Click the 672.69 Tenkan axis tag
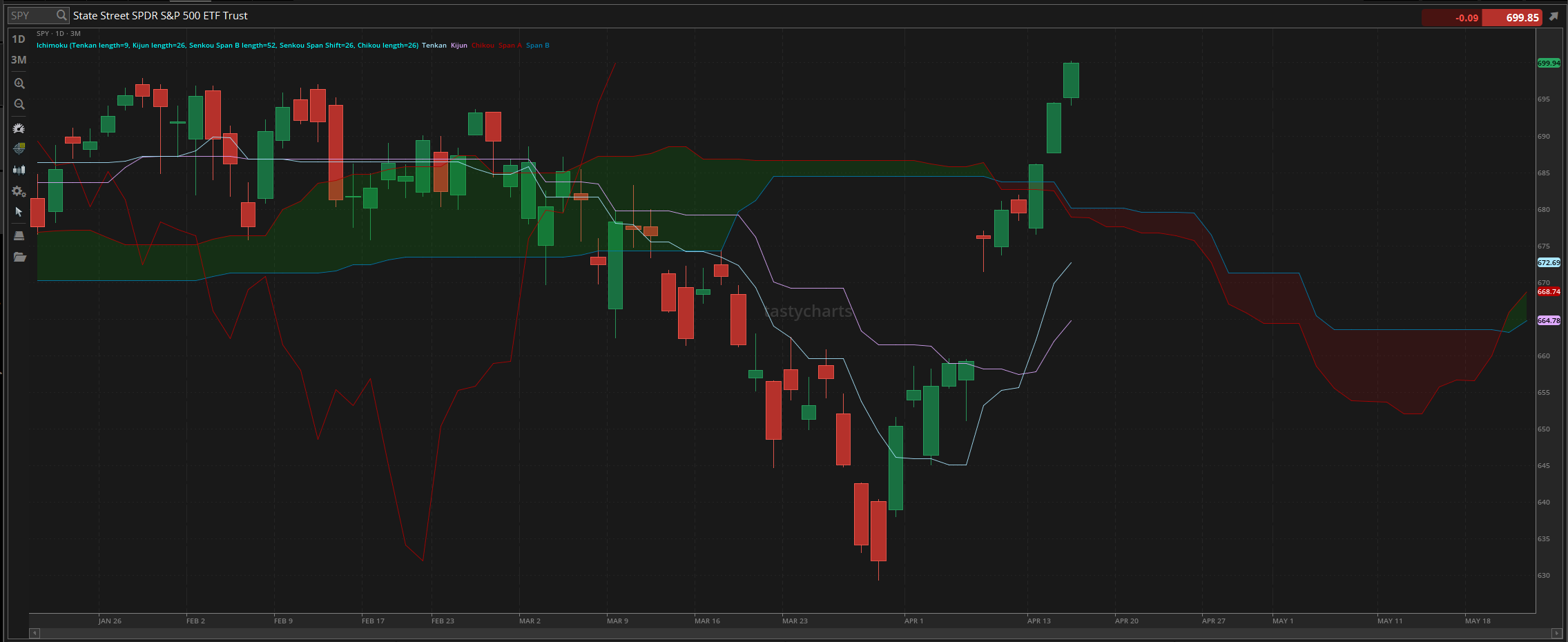Viewport: 1568px width, 642px height. 1549,262
